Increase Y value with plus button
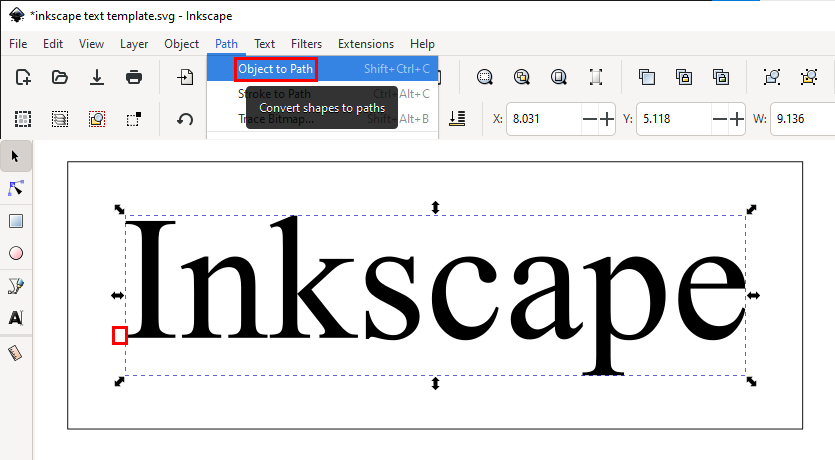The width and height of the screenshot is (835, 460). (x=736, y=119)
